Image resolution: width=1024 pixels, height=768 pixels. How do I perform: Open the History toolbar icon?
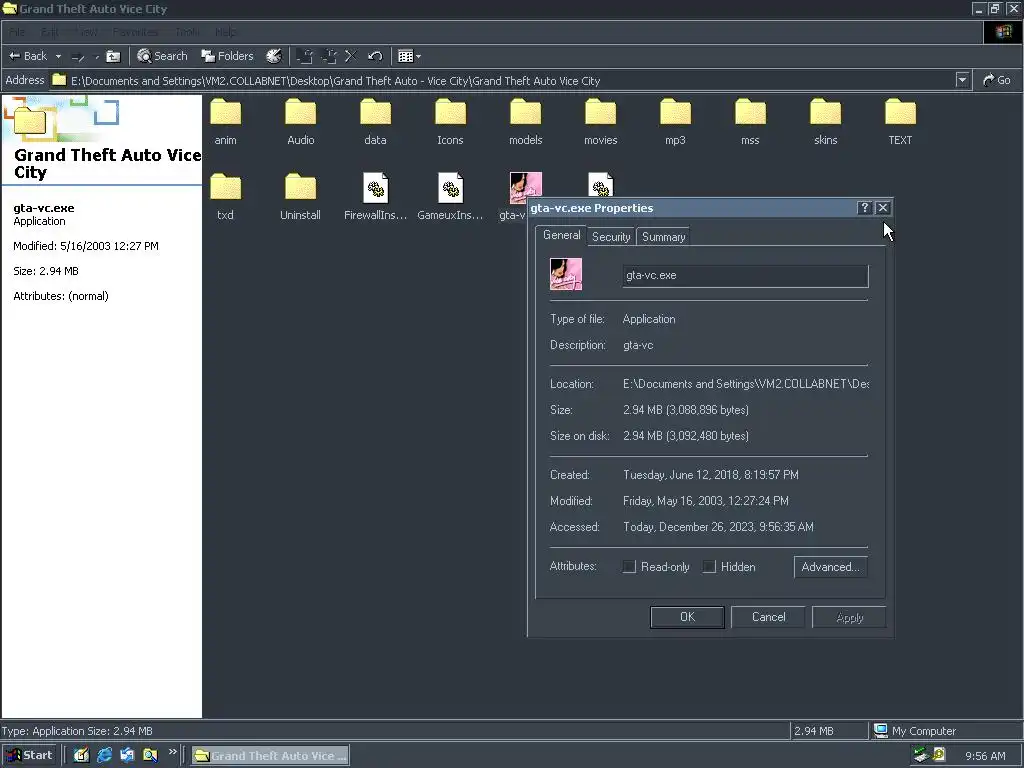click(x=274, y=56)
